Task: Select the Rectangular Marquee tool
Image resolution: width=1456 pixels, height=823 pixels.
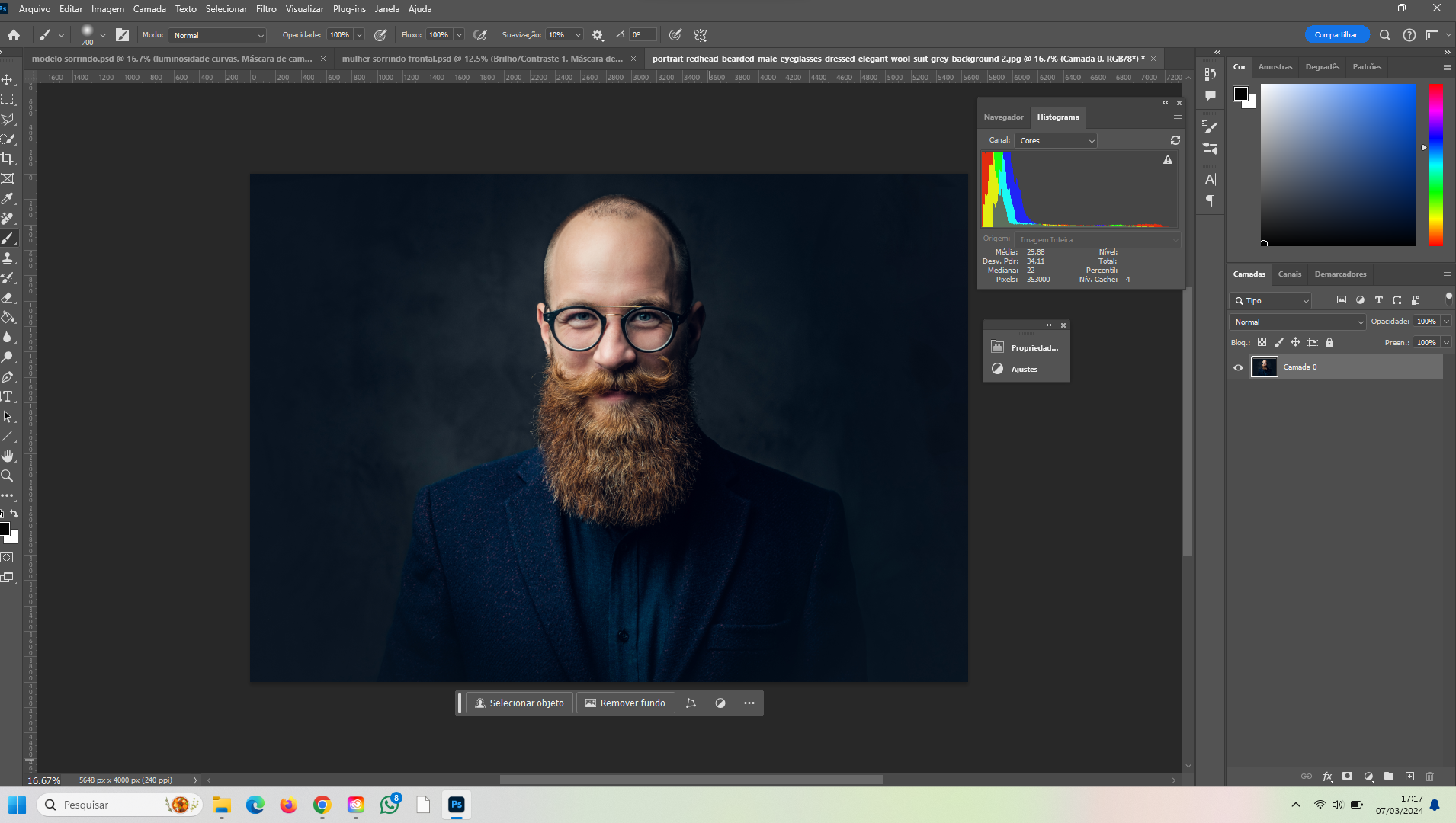Action: [x=8, y=99]
